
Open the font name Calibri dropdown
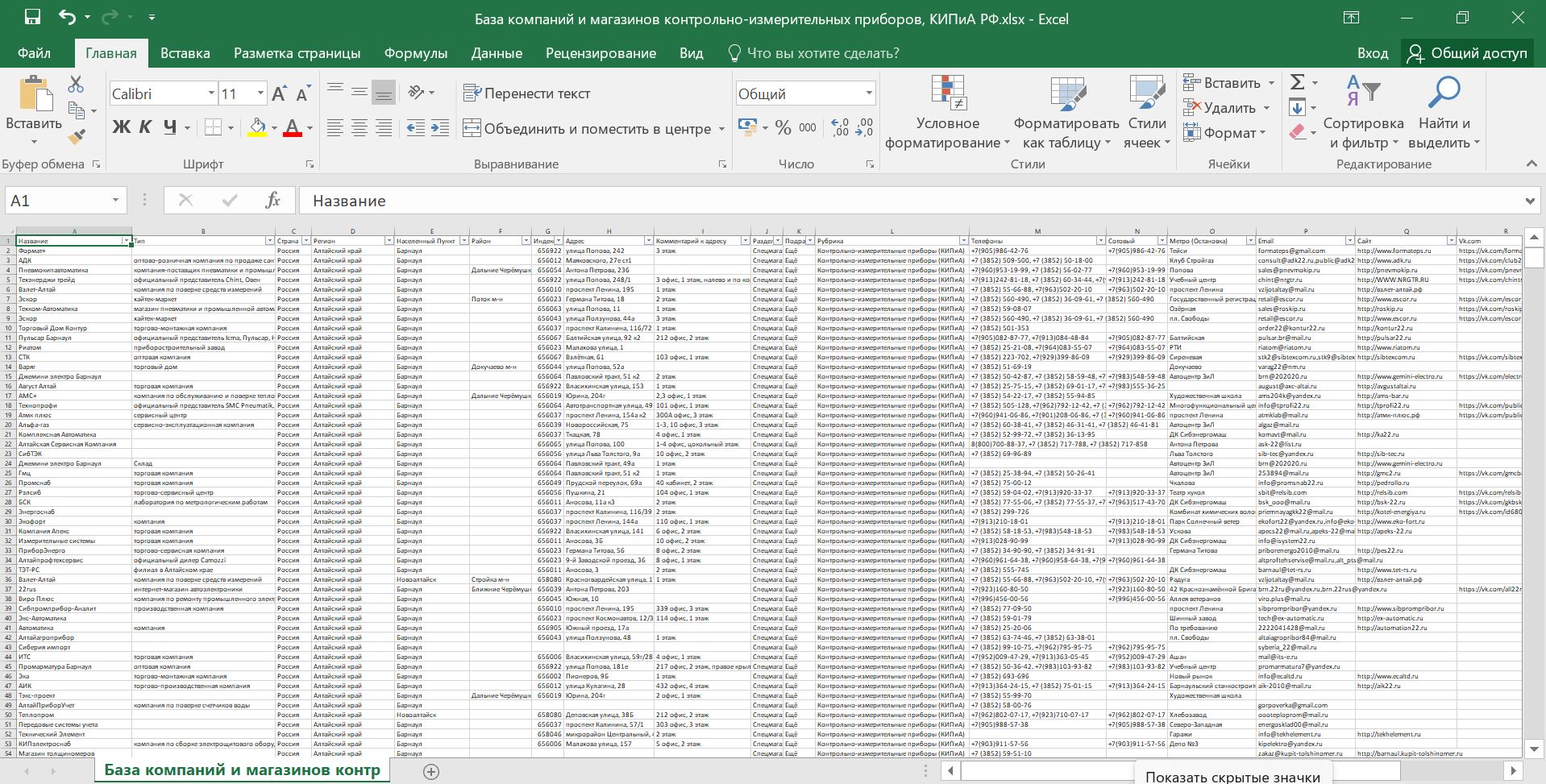(211, 93)
